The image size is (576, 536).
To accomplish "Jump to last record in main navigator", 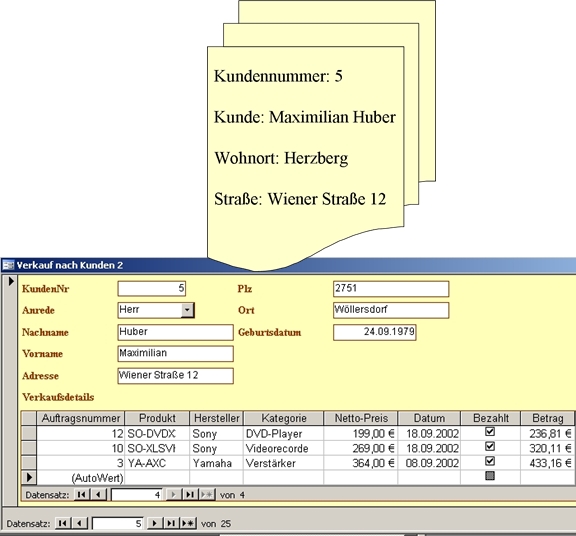I will coord(171,523).
